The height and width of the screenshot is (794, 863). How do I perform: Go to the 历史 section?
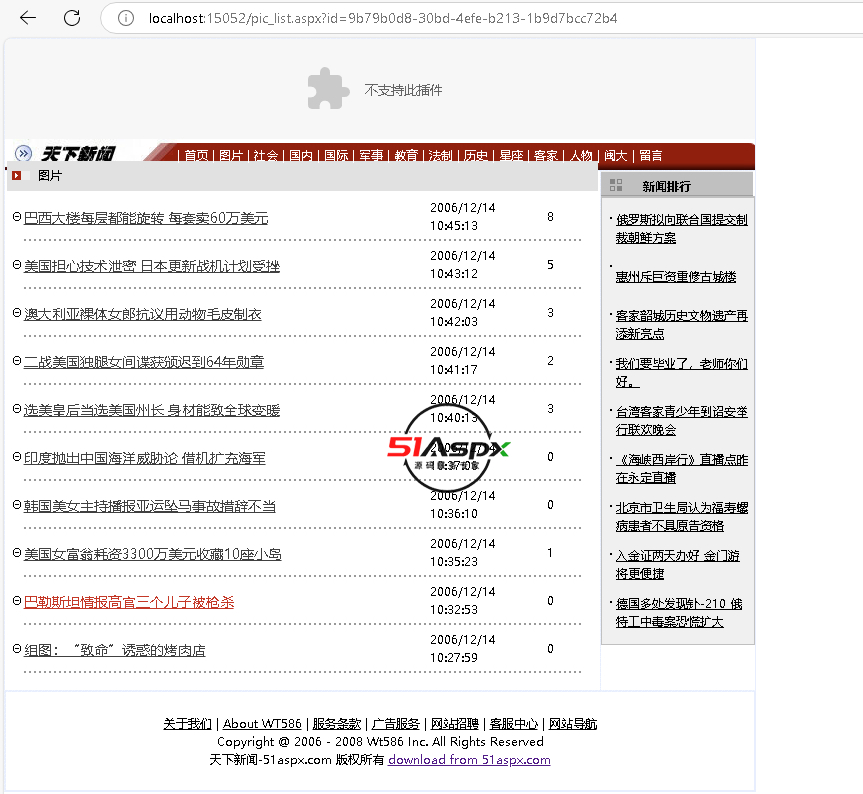click(x=476, y=156)
